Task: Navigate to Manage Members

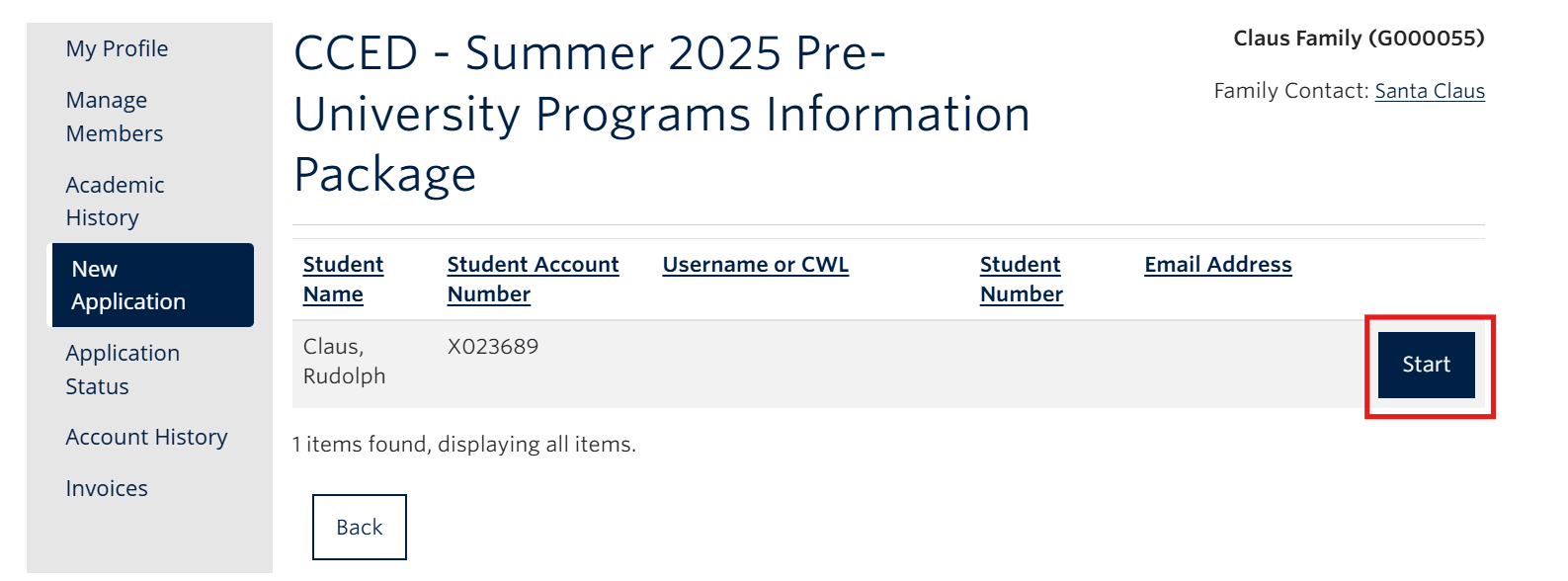Action: coord(114,116)
